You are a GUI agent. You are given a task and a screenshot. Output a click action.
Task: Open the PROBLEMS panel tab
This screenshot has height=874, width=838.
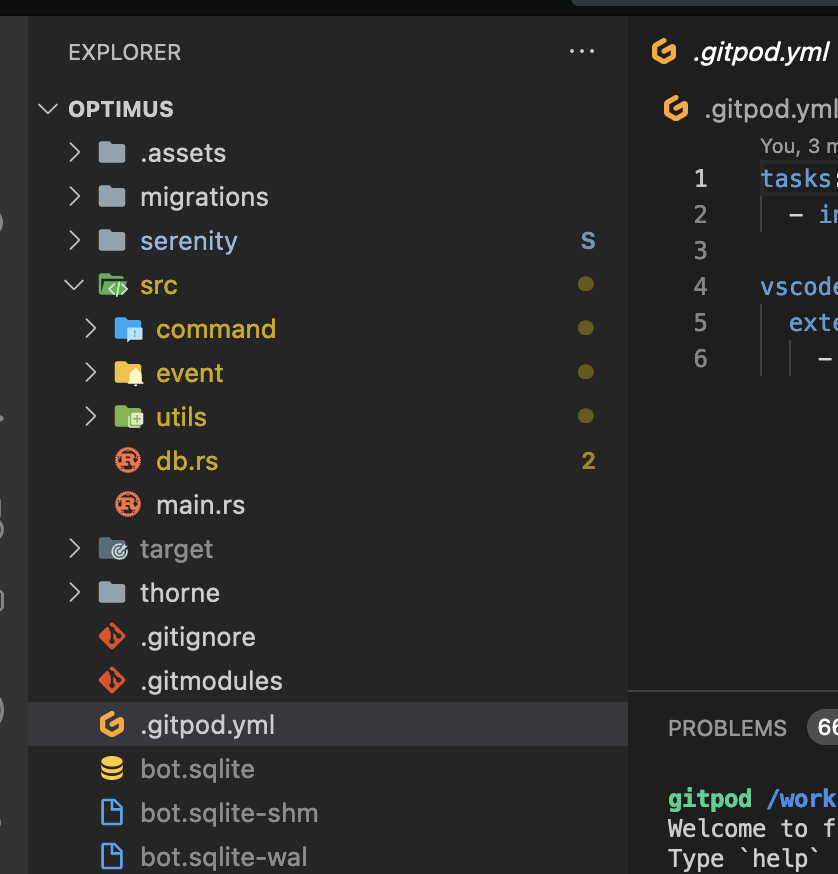[x=727, y=728]
